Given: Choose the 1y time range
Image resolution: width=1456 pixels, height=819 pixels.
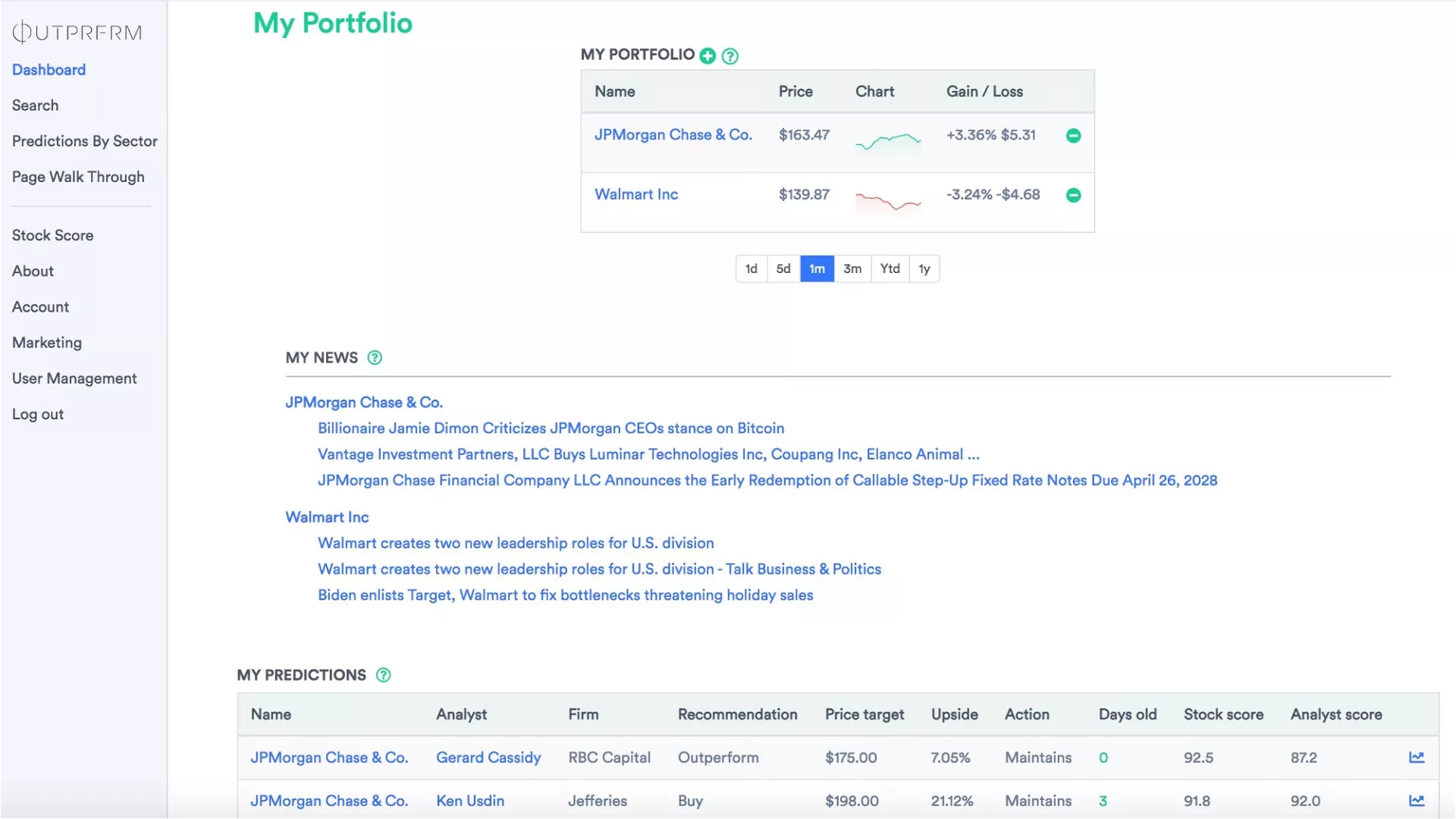Looking at the screenshot, I should [924, 268].
